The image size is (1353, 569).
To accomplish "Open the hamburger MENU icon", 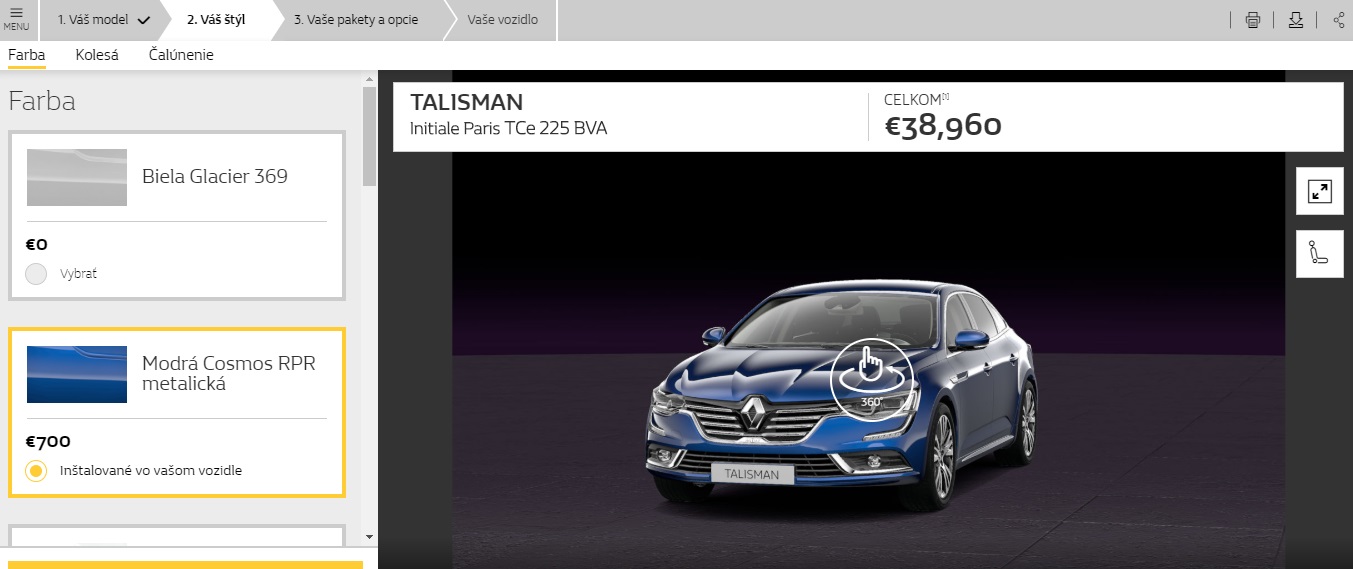I will click(17, 19).
